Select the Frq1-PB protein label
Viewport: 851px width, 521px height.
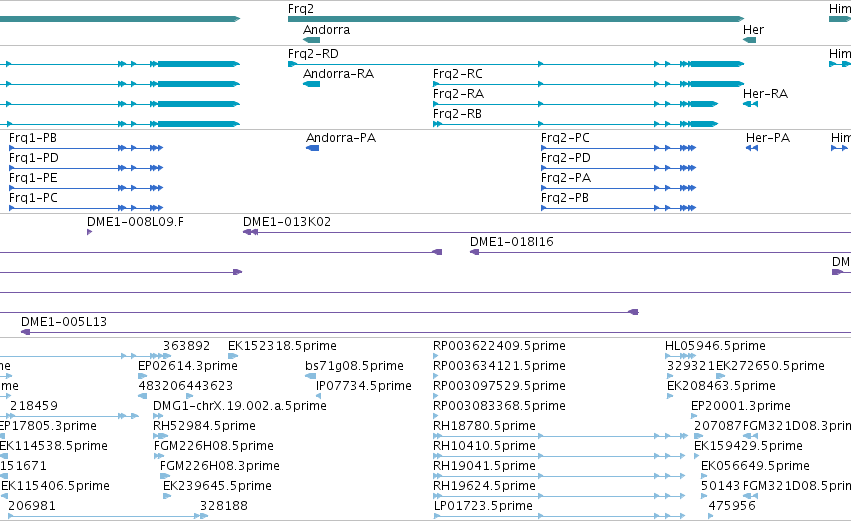[33, 138]
